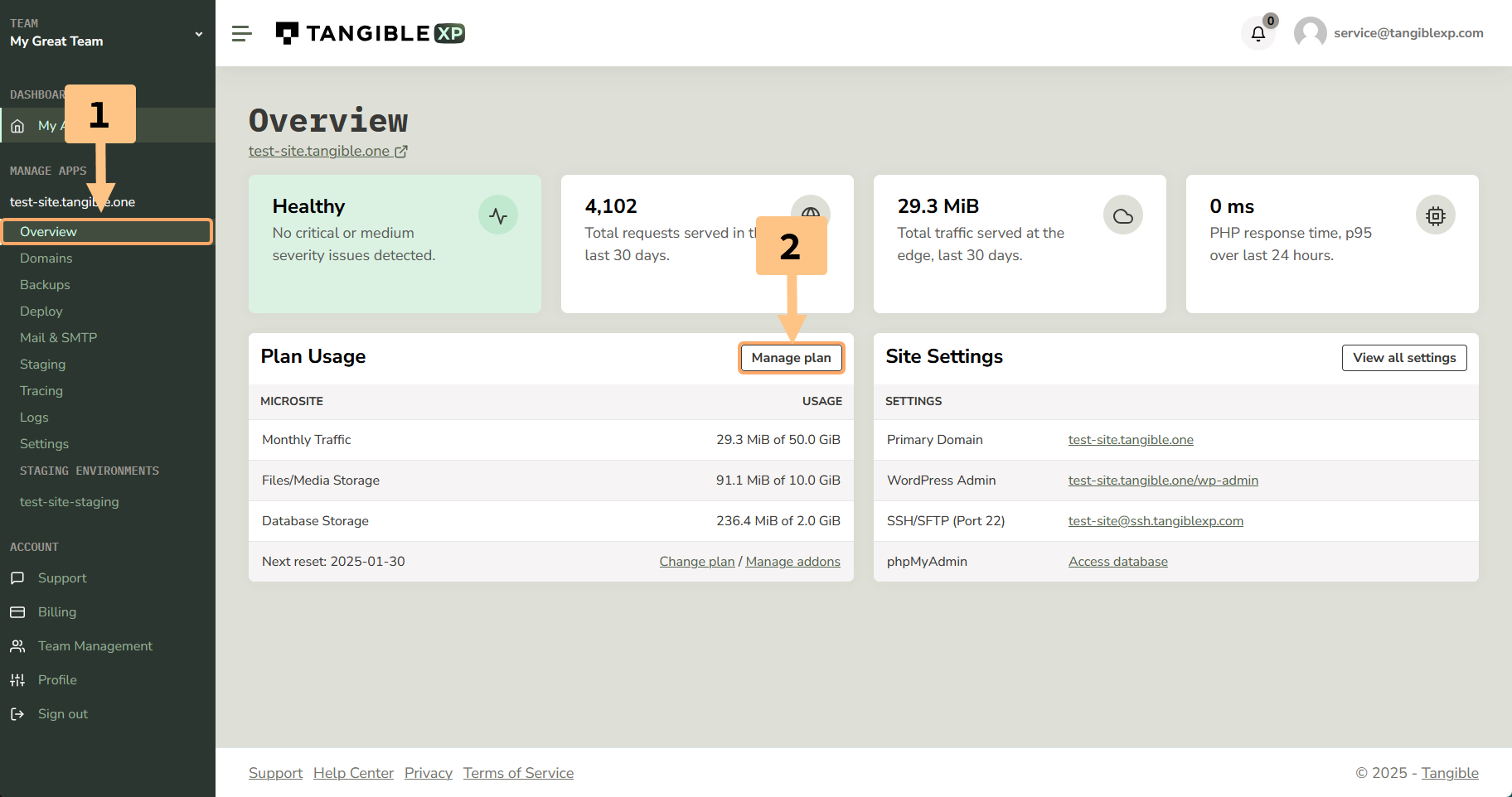Open the Access database phpMyAdmin link

1117,562
